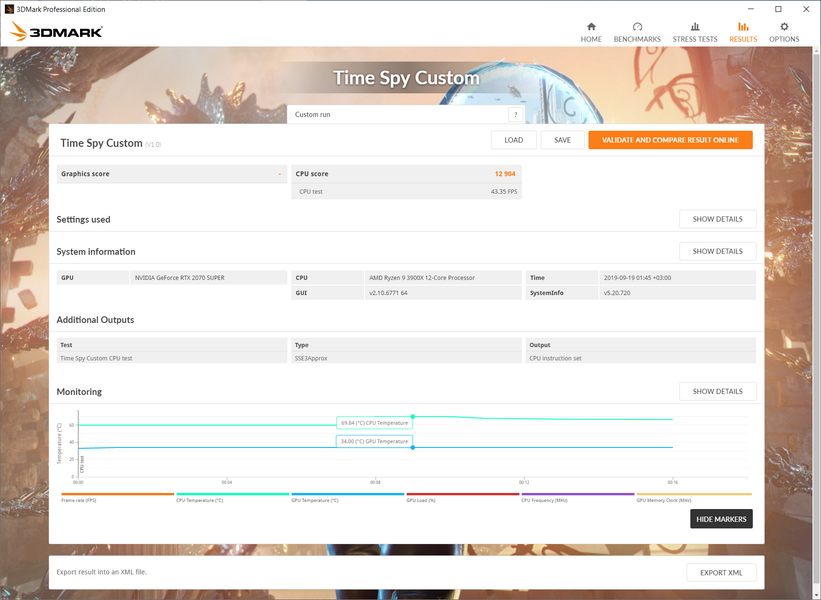The width and height of the screenshot is (821, 600).
Task: Minimize the 3DMark window
Action: [x=751, y=9]
